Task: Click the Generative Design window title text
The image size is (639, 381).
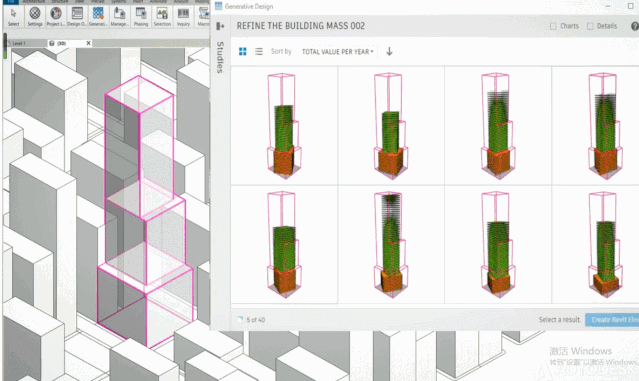Action: [x=249, y=7]
